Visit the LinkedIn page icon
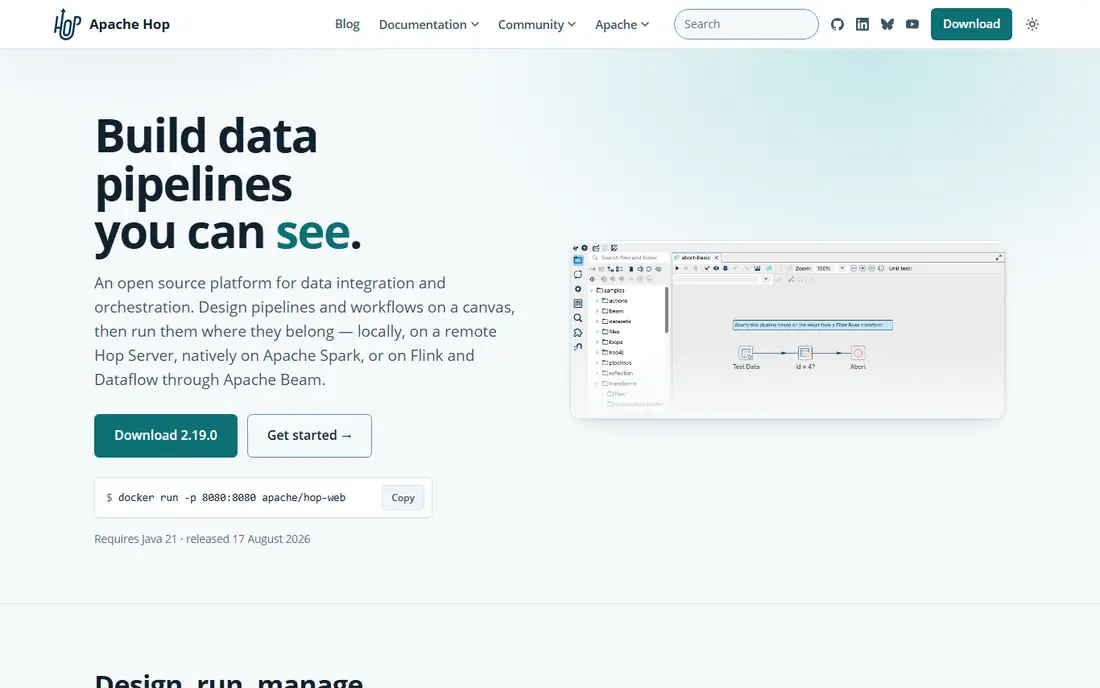This screenshot has height=688, width=1100. click(x=862, y=25)
